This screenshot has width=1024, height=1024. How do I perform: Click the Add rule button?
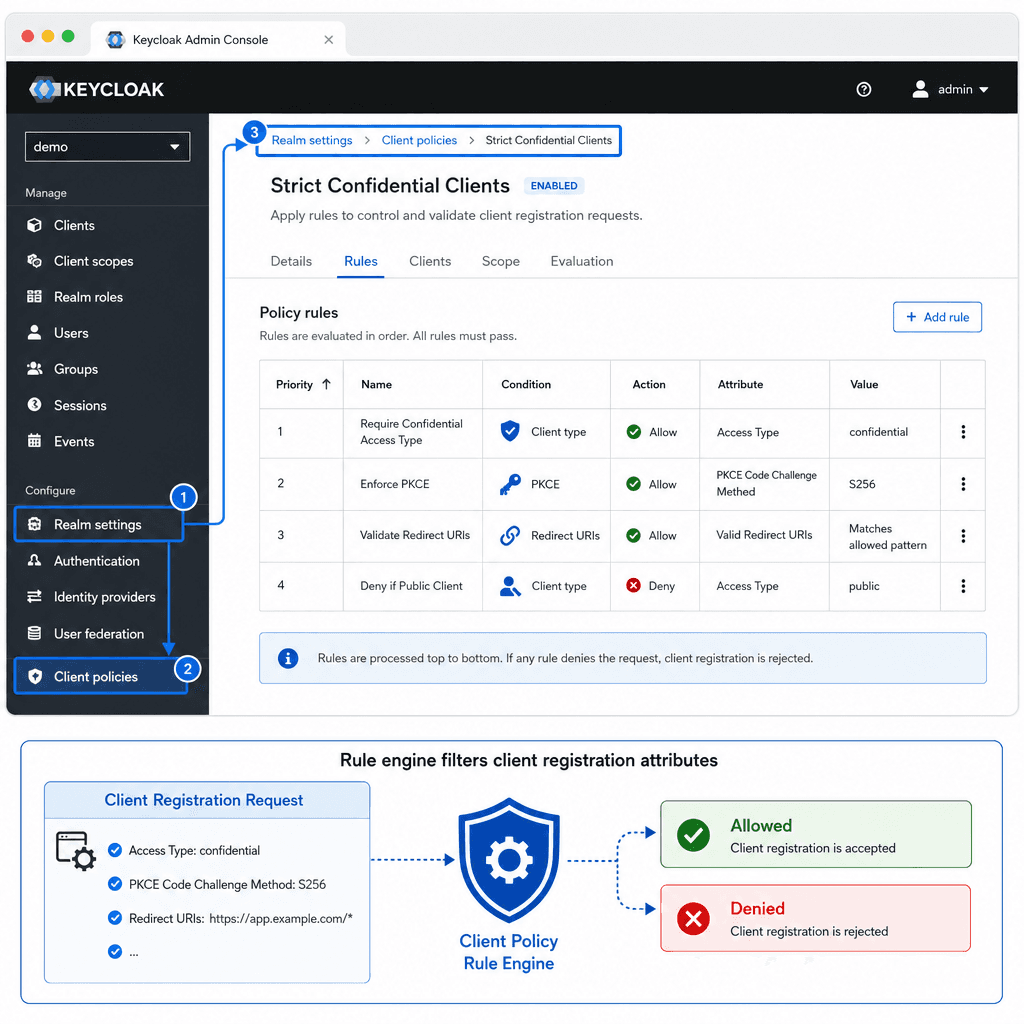937,317
